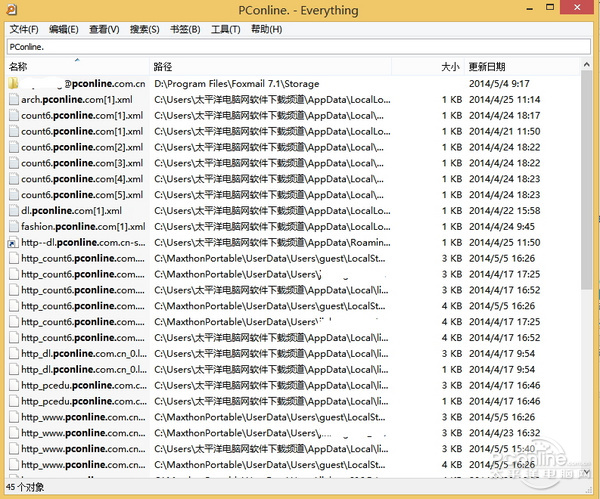This screenshot has width=600, height=499.
Task: Open the 工具(T) menu
Action: point(226,29)
